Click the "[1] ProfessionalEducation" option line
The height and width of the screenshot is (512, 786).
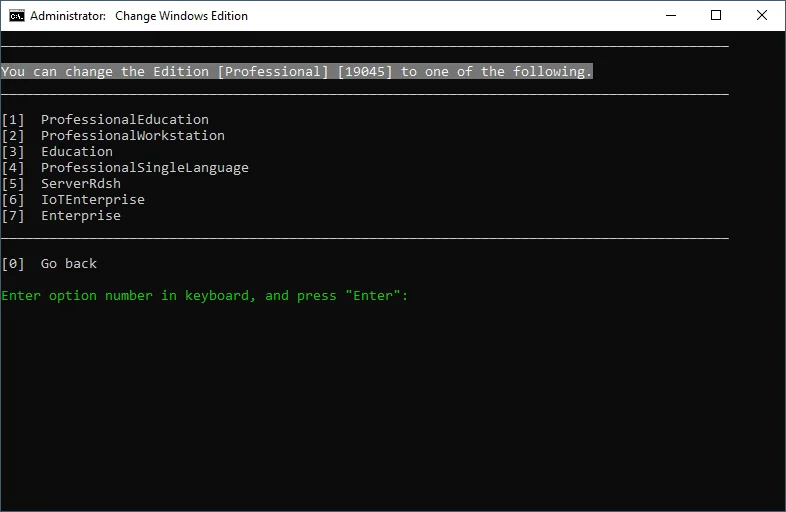[x=105, y=120]
